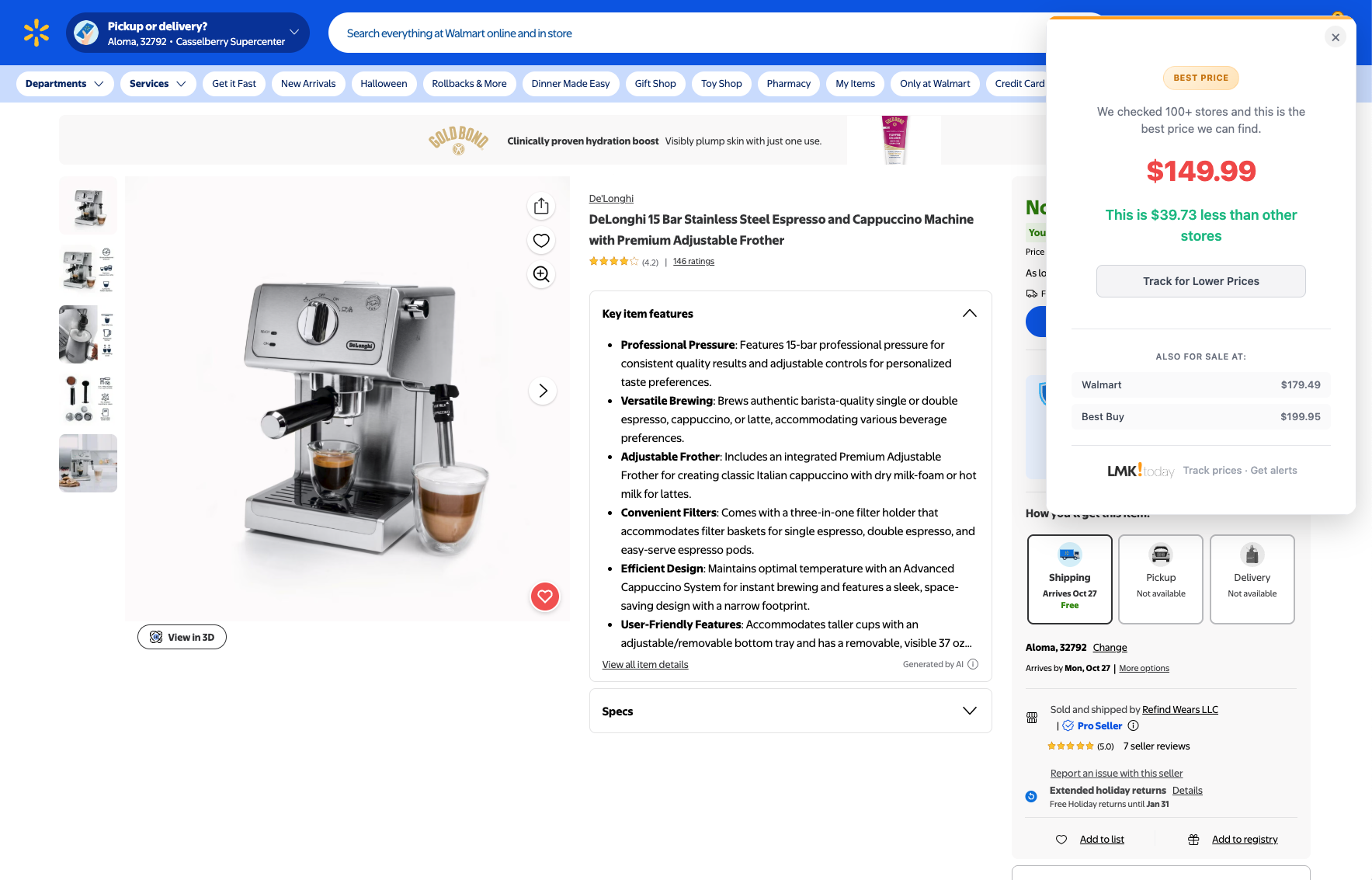
Task: Select the fifth kitchen scene thumbnail
Action: (x=88, y=464)
